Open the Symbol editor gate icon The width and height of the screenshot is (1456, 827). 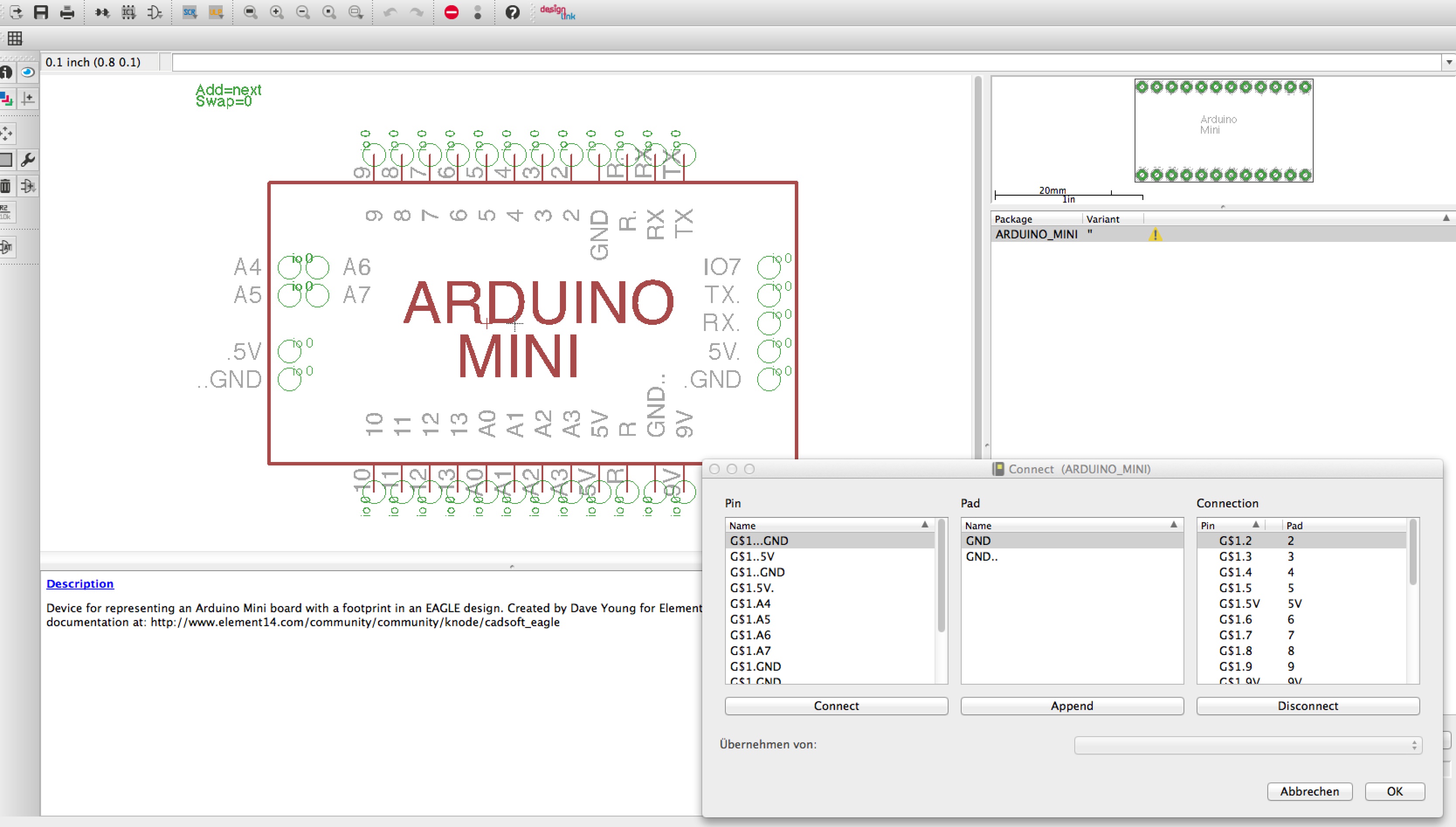tap(155, 12)
